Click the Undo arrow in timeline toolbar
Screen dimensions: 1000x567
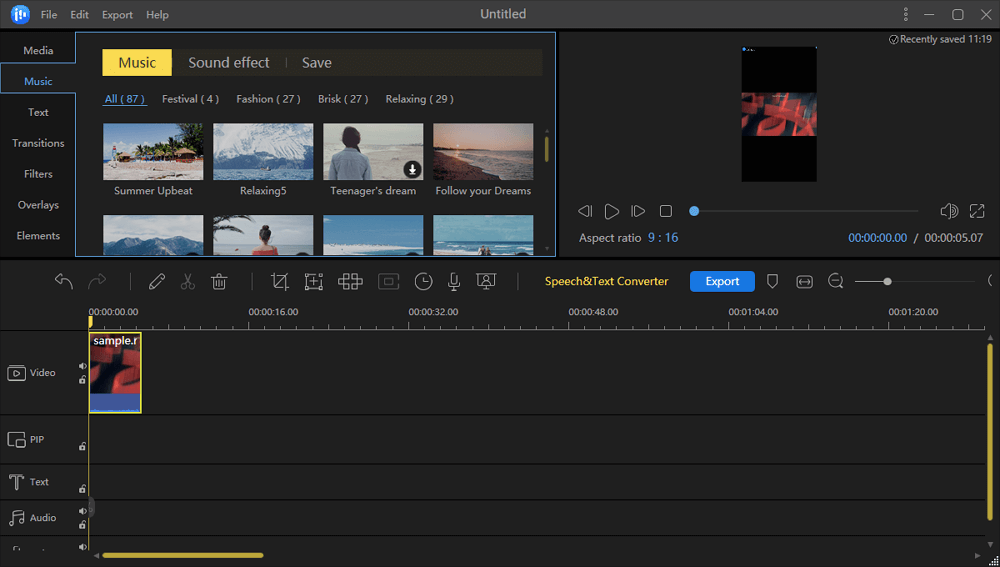click(64, 282)
